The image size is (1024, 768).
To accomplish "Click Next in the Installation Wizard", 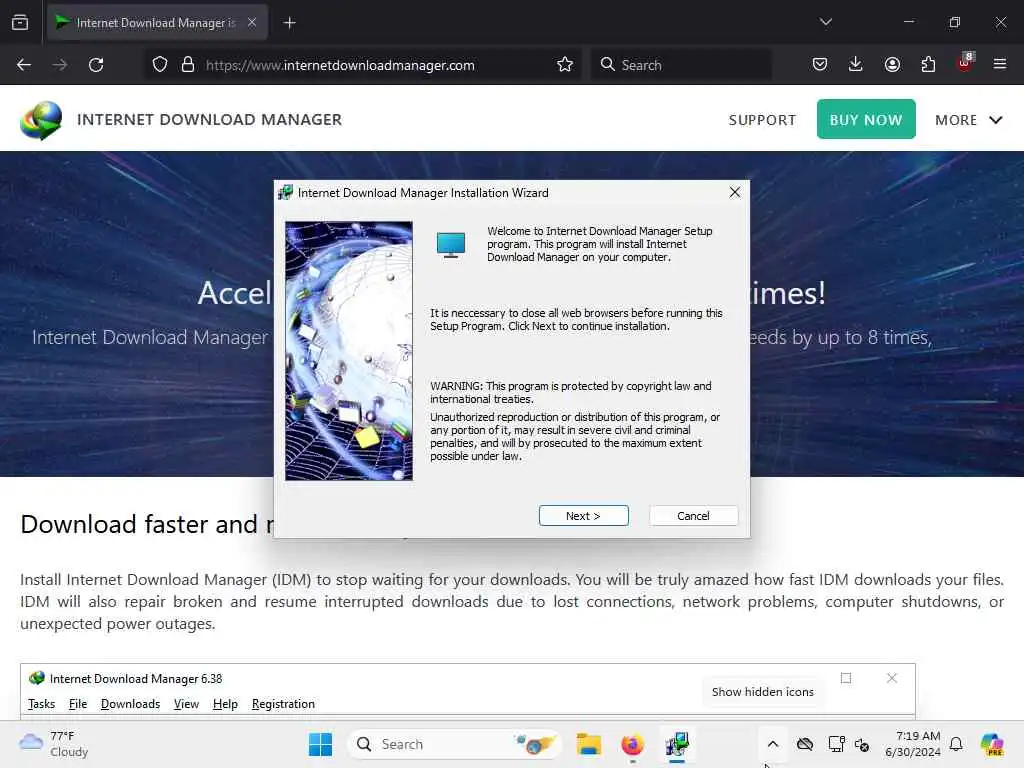I will 583,515.
